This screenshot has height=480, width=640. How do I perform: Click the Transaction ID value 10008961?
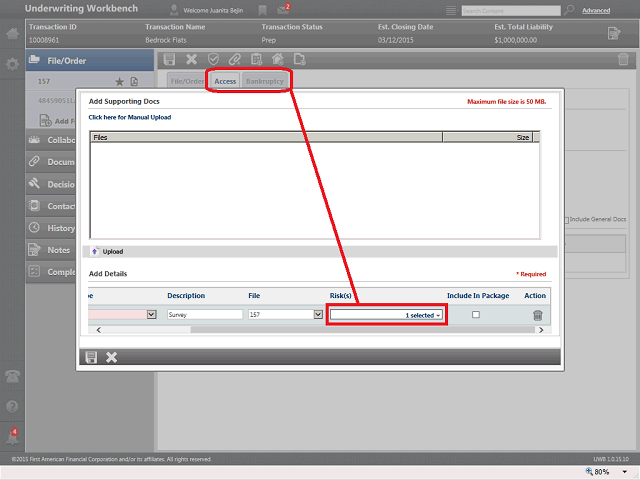tap(44, 40)
